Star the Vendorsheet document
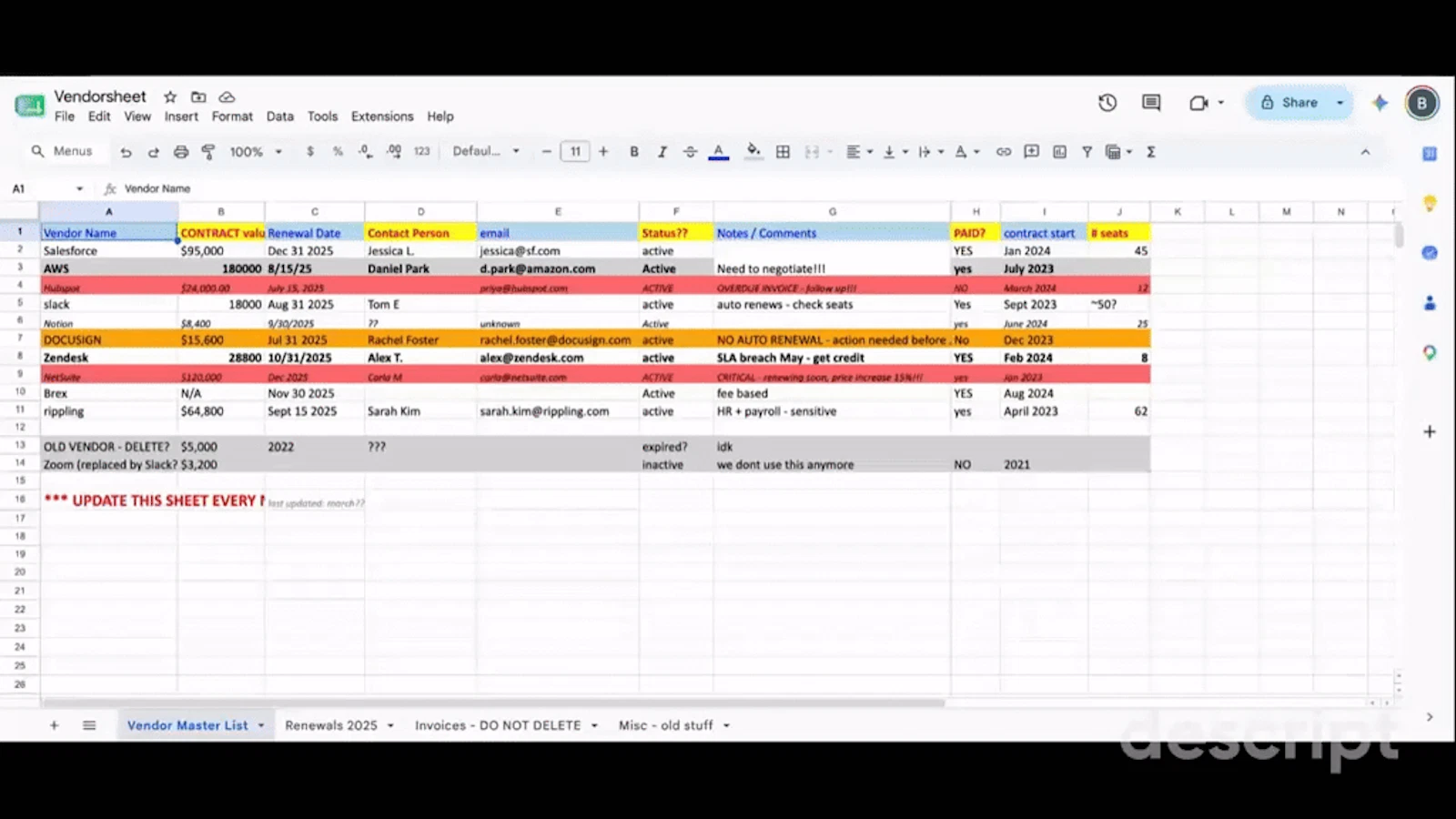The width and height of the screenshot is (1456, 819). point(170,96)
